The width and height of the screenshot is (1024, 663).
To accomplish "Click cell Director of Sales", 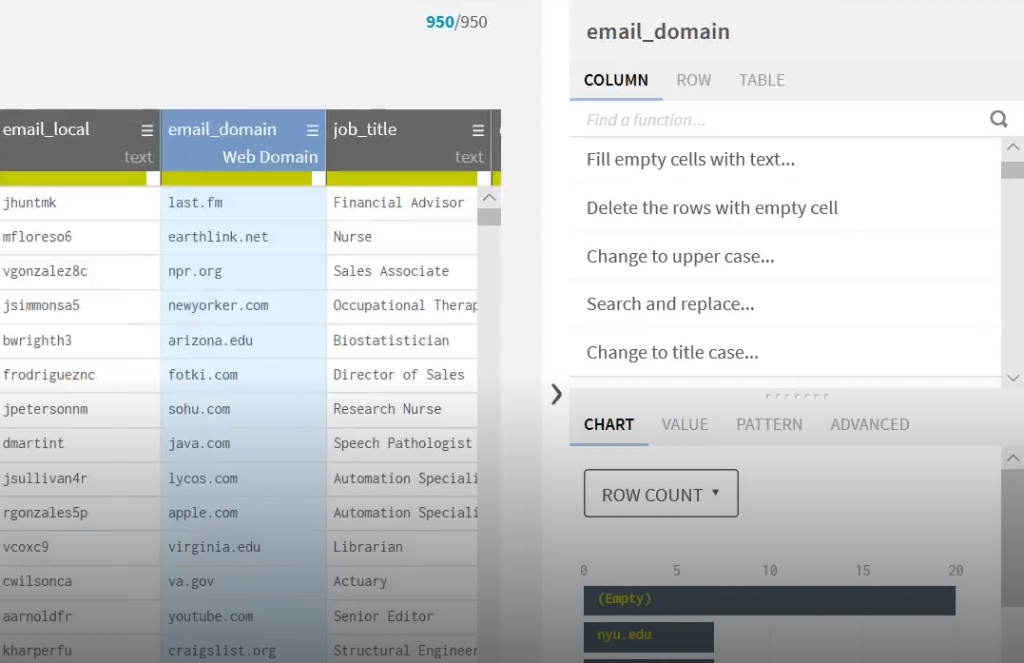I will click(402, 375).
